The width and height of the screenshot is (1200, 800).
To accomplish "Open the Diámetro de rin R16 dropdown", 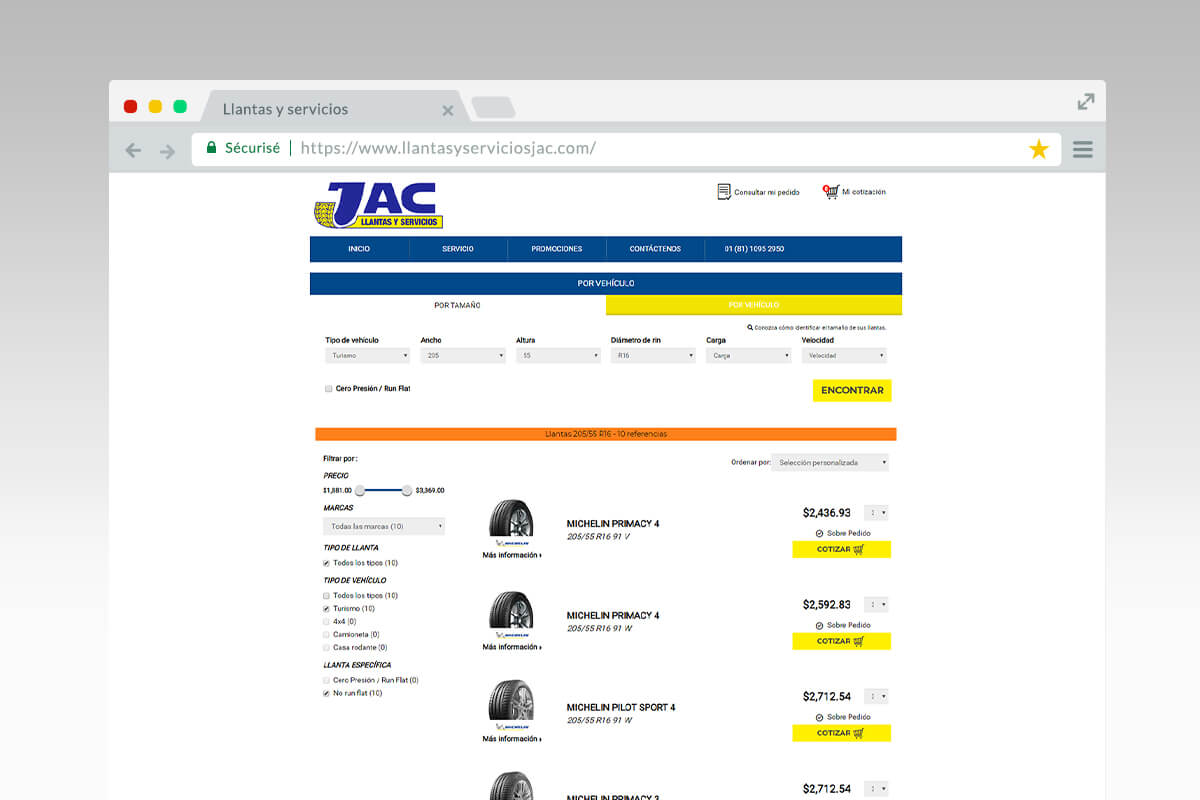I will click(653, 355).
